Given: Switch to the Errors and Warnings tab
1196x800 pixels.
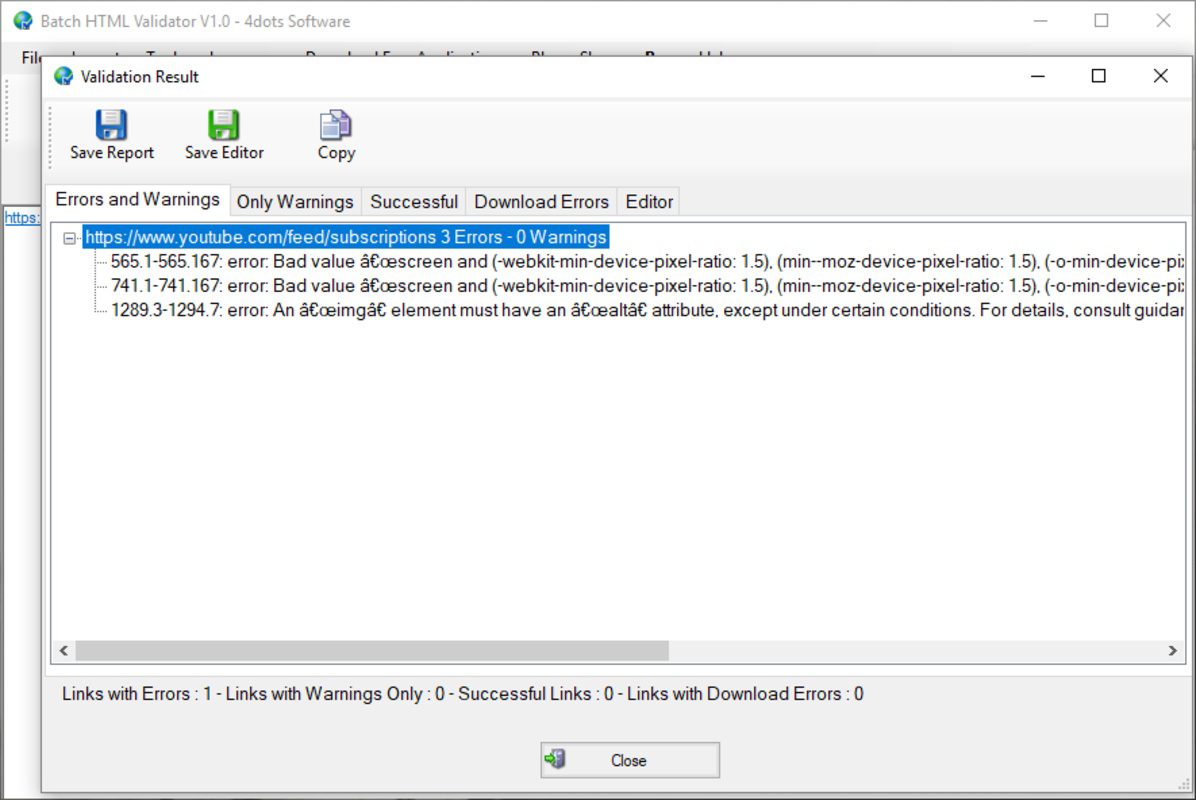Looking at the screenshot, I should tap(137, 200).
